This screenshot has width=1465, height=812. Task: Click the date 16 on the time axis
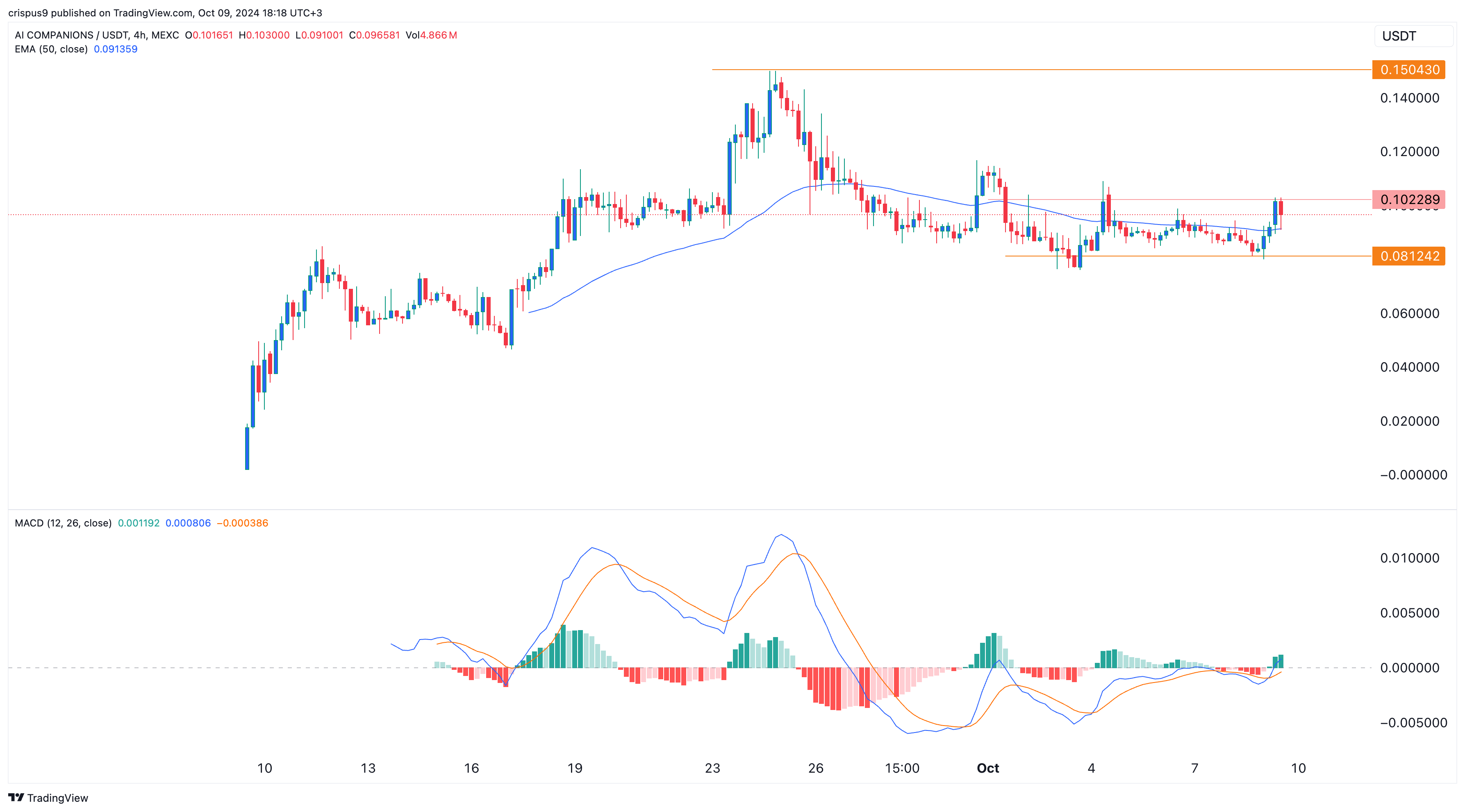(471, 768)
